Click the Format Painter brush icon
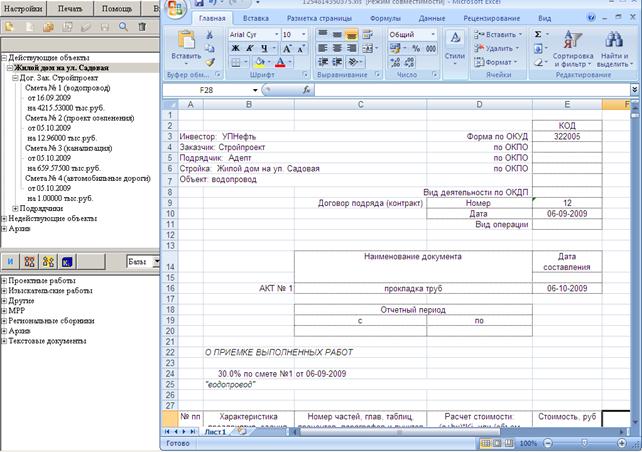The height and width of the screenshot is (452, 642). click(x=210, y=62)
